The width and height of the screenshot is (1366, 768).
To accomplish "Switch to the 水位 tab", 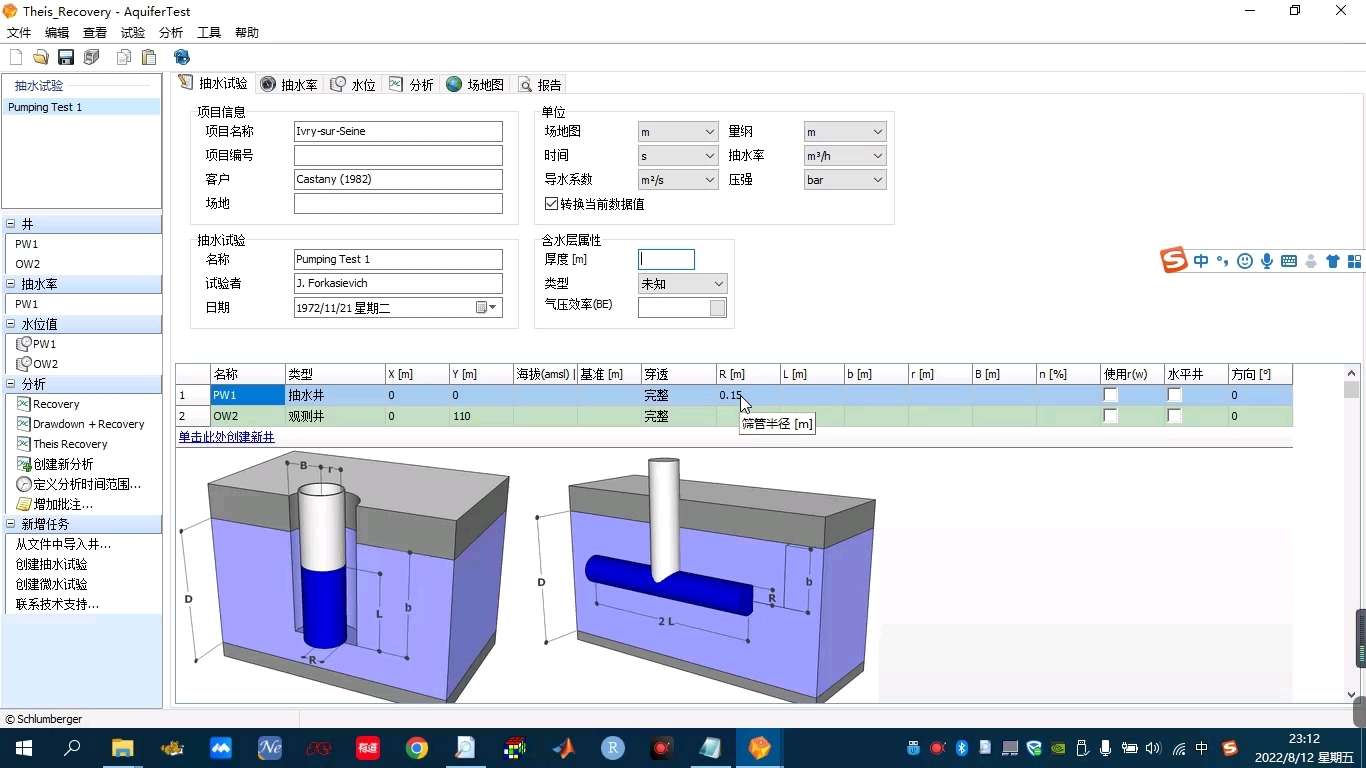I will click(x=353, y=85).
